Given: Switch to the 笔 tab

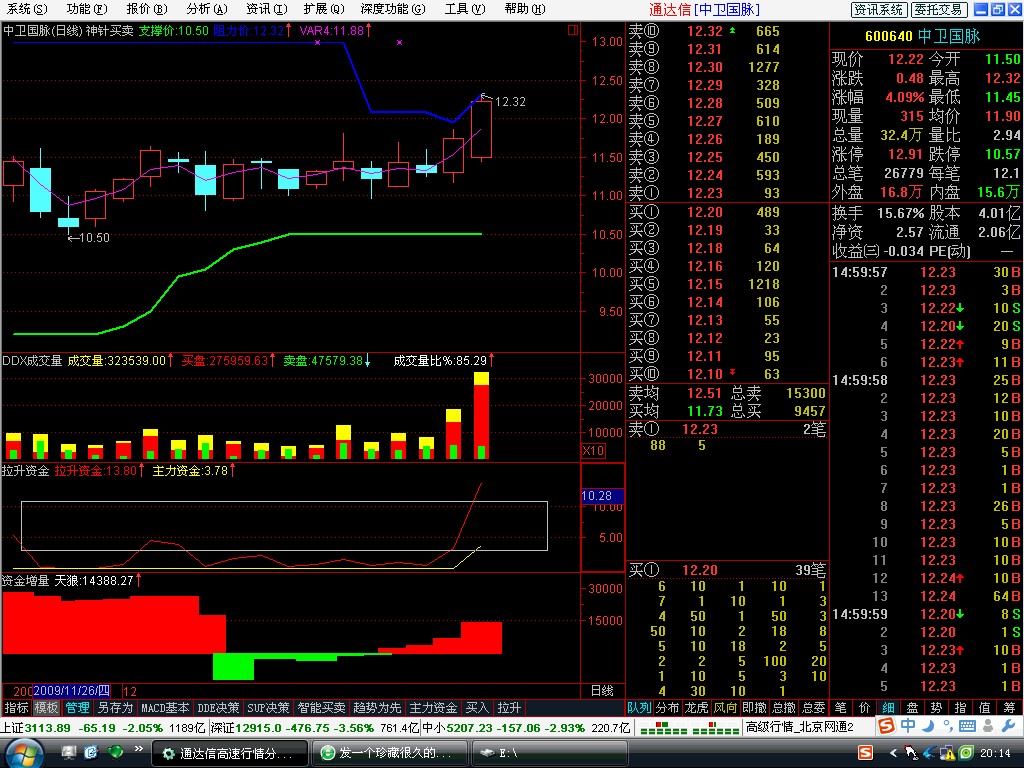Looking at the screenshot, I should pyautogui.click(x=841, y=708).
